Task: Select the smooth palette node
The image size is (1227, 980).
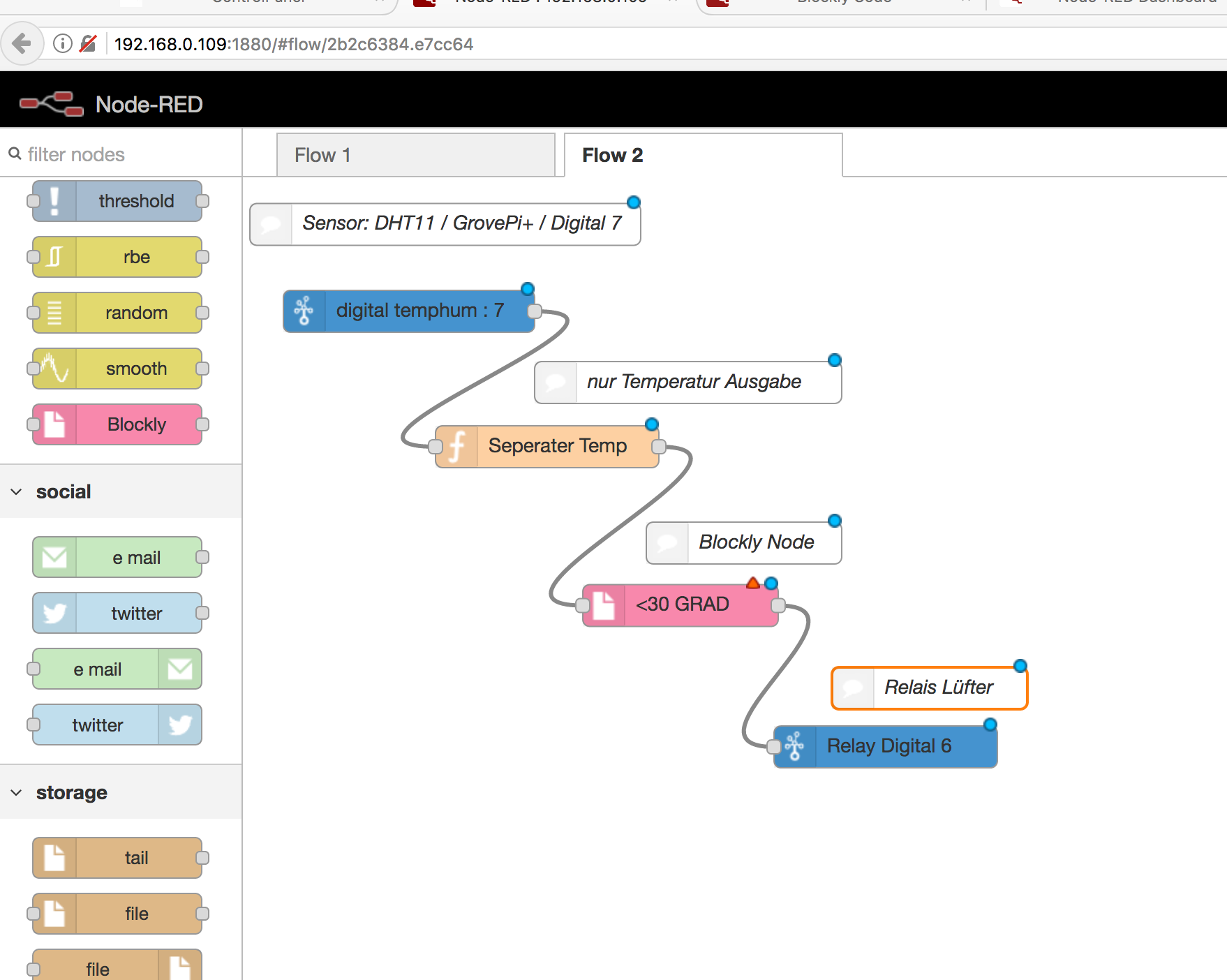Action: click(117, 369)
